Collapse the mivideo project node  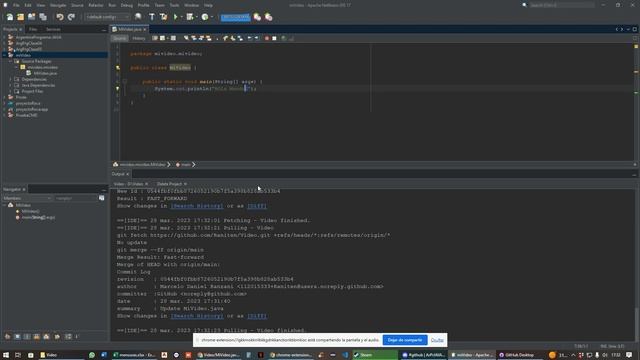4,55
